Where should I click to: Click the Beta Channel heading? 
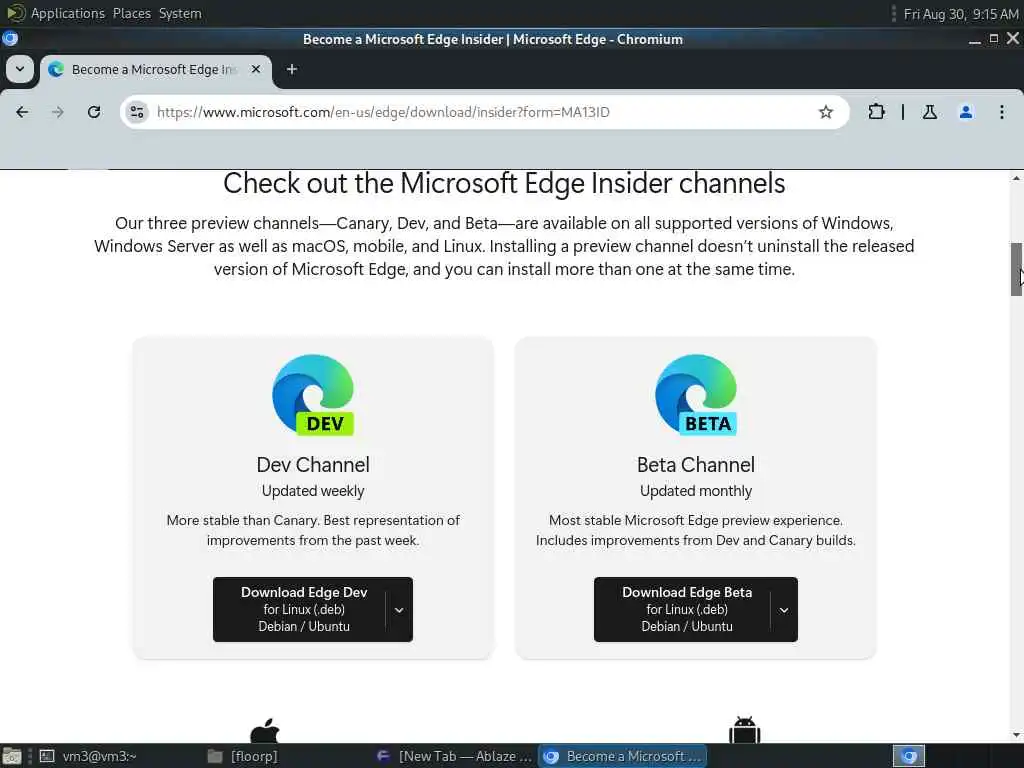point(696,464)
